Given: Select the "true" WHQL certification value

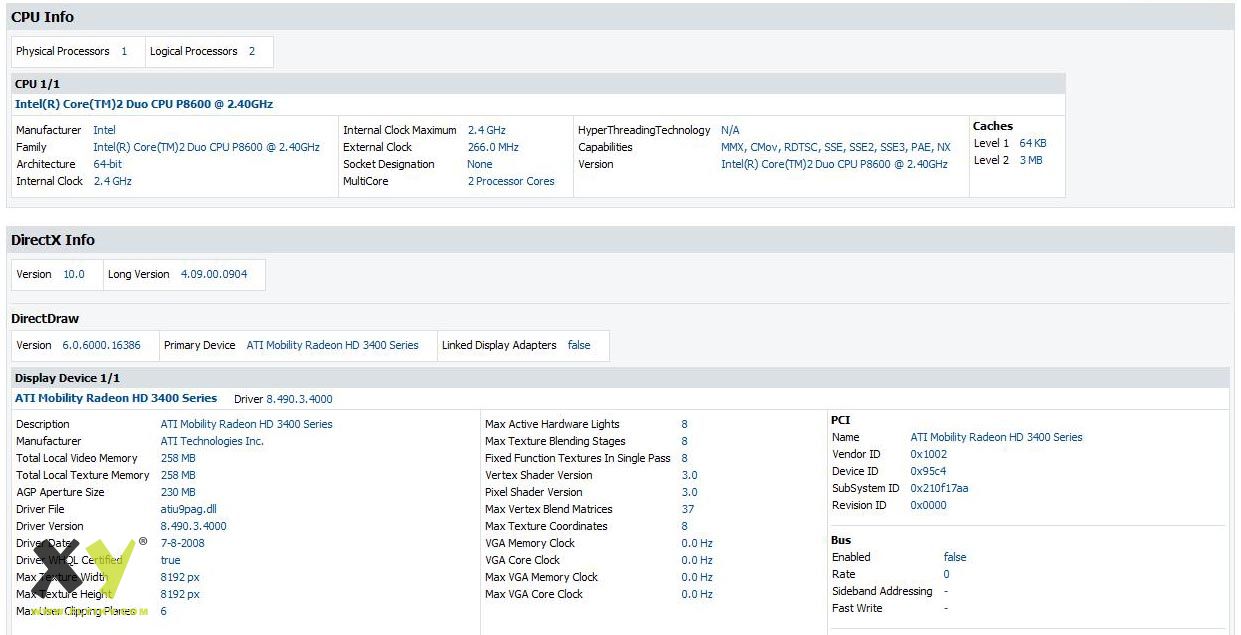Looking at the screenshot, I should [x=171, y=560].
